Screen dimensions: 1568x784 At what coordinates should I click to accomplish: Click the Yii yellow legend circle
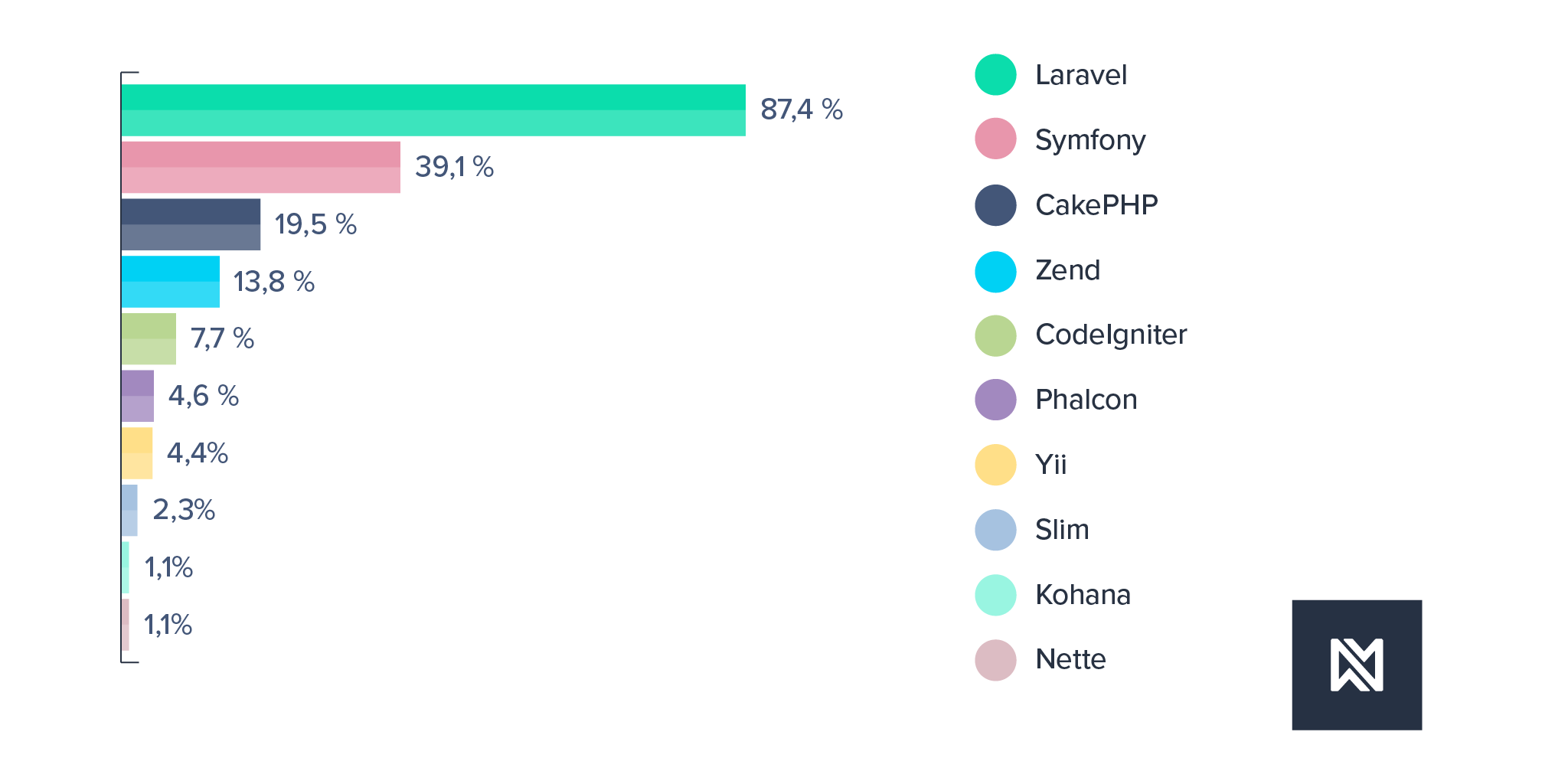pyautogui.click(x=995, y=465)
